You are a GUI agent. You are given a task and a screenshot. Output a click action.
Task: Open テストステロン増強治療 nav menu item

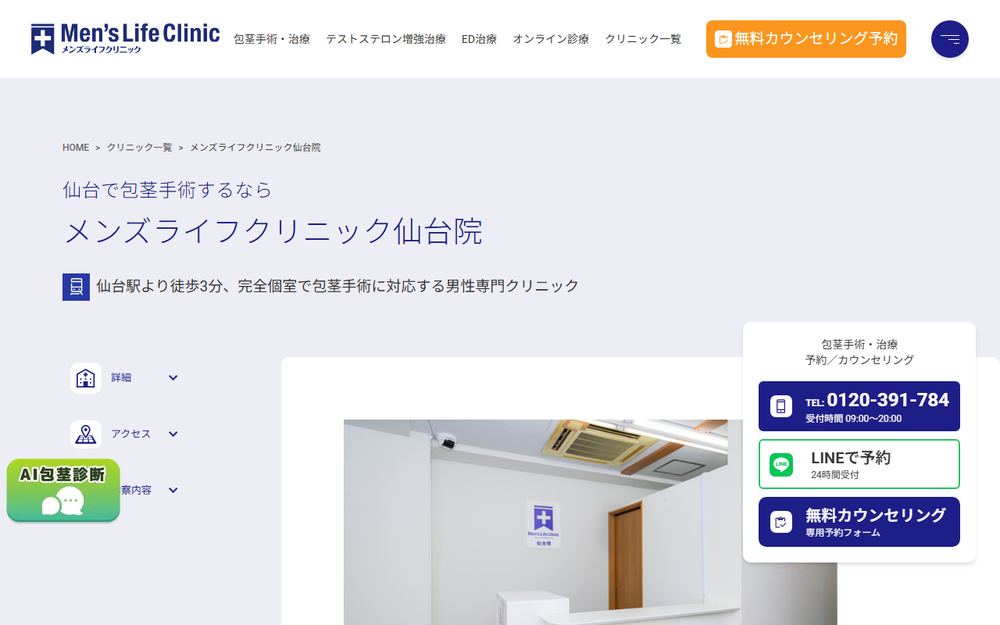[x=385, y=39]
